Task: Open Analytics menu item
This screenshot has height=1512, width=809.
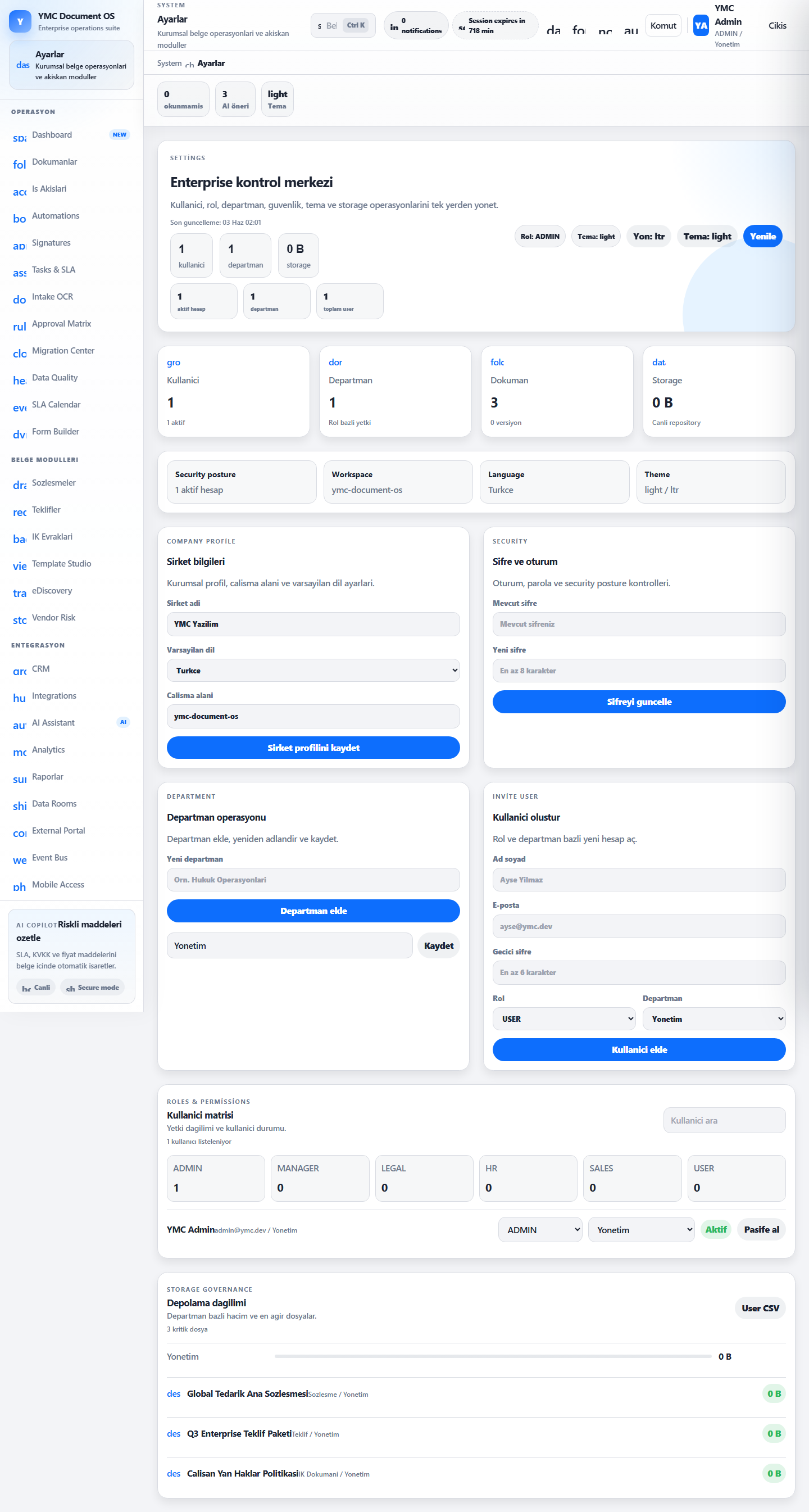Action: point(71,750)
